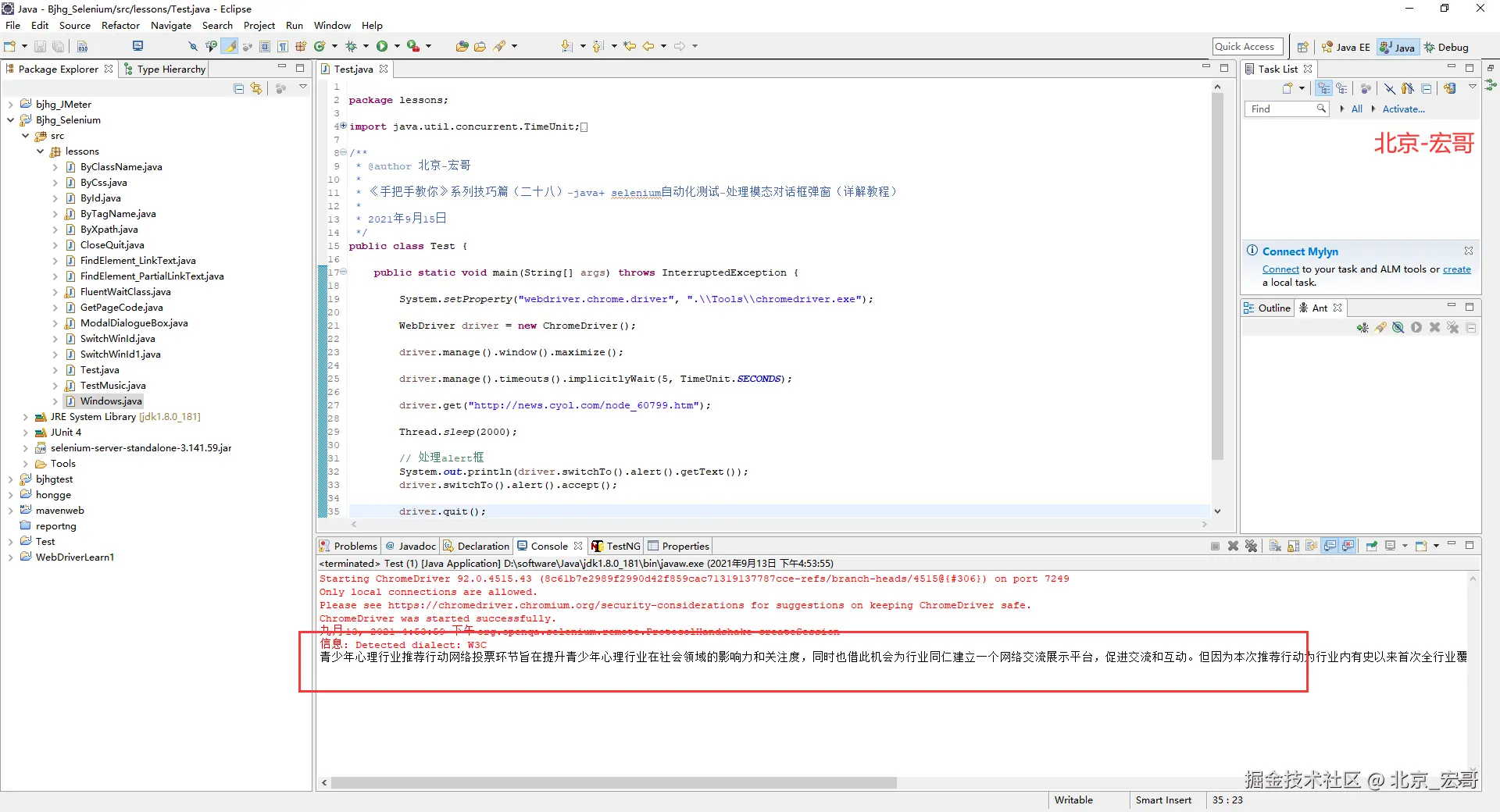Click the Skip All Breakpoints icon
The width and height of the screenshot is (1500, 812).
click(x=193, y=47)
